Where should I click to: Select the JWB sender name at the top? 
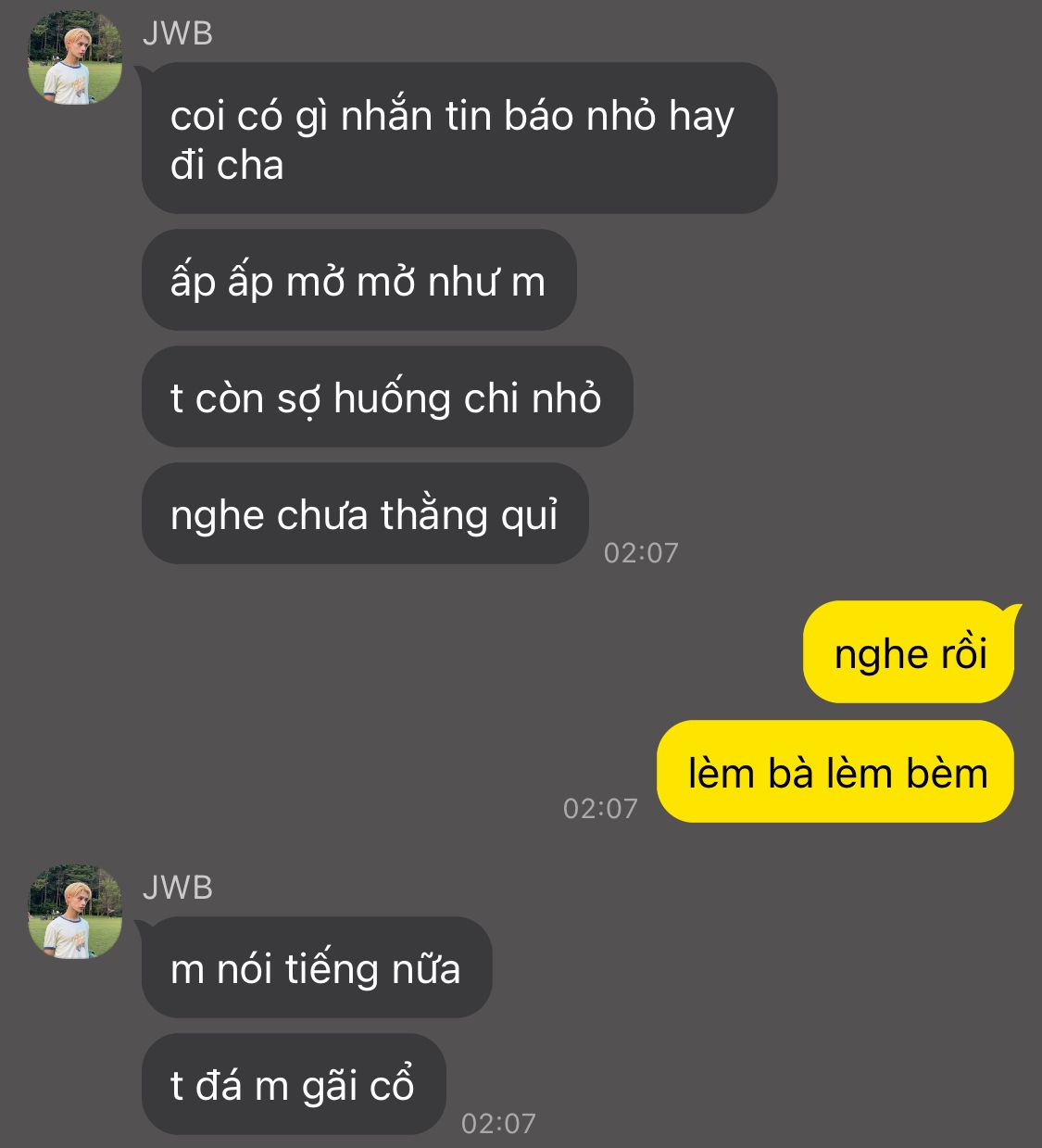pyautogui.click(x=178, y=33)
